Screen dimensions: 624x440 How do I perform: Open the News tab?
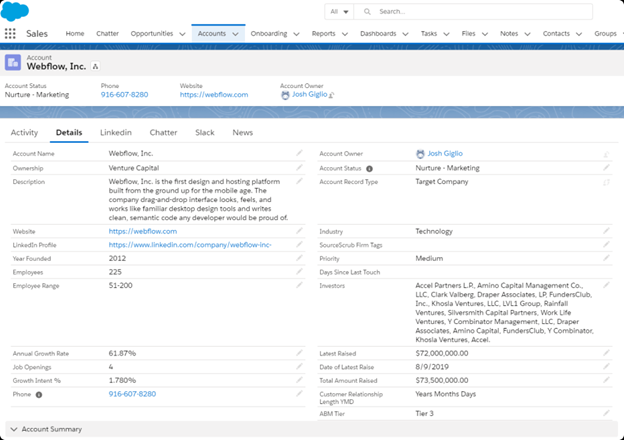click(243, 132)
